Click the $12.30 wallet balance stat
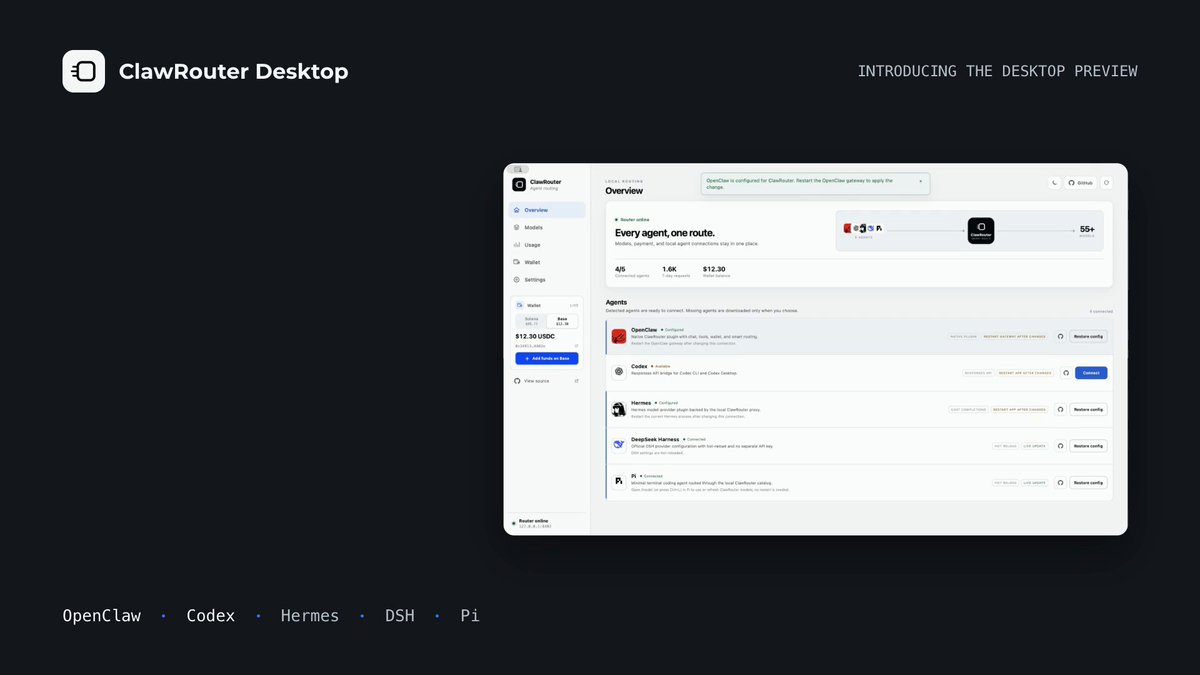This screenshot has height=675, width=1200. pyautogui.click(x=716, y=271)
